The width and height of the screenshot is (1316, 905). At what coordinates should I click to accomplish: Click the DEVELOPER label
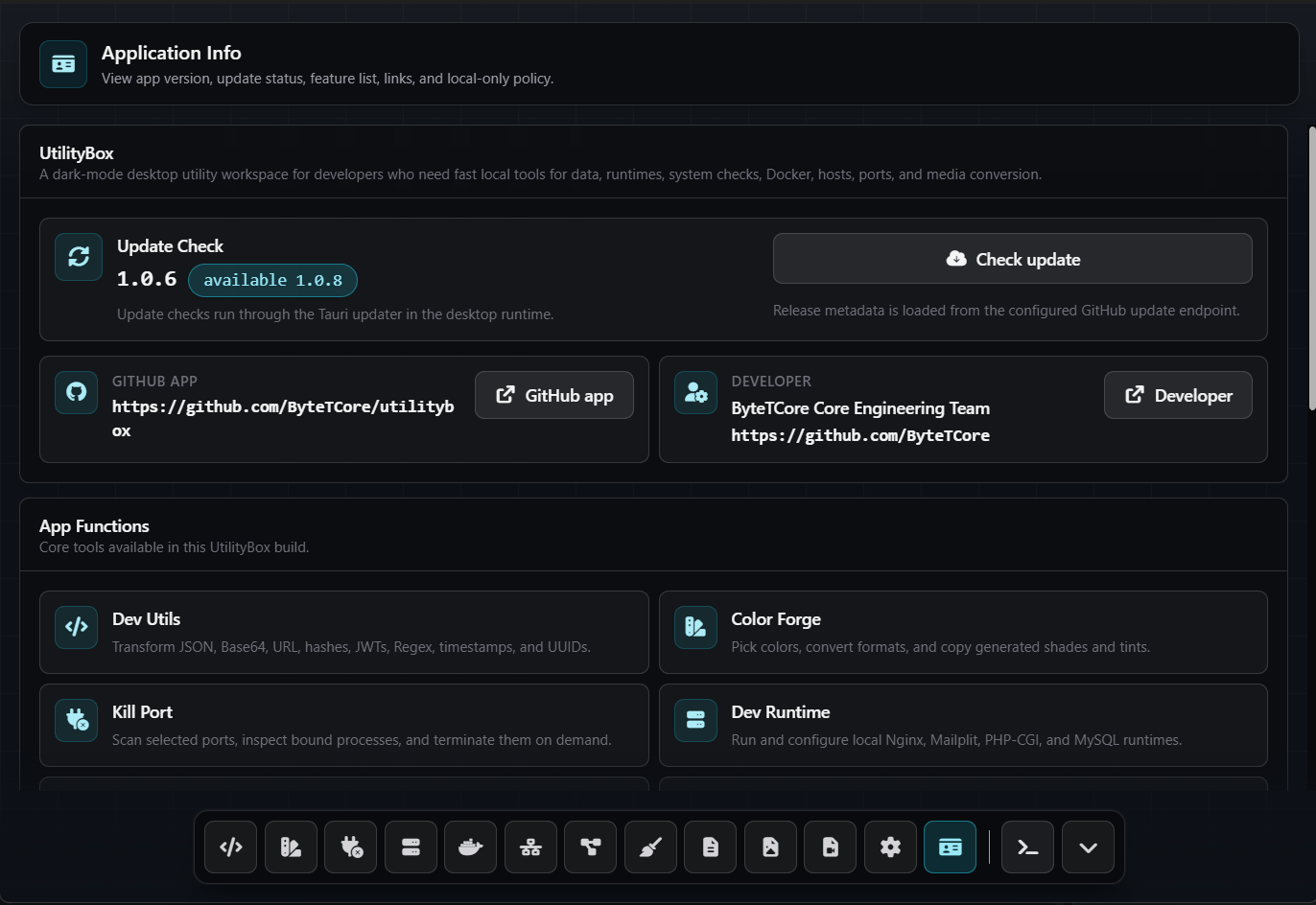point(771,382)
